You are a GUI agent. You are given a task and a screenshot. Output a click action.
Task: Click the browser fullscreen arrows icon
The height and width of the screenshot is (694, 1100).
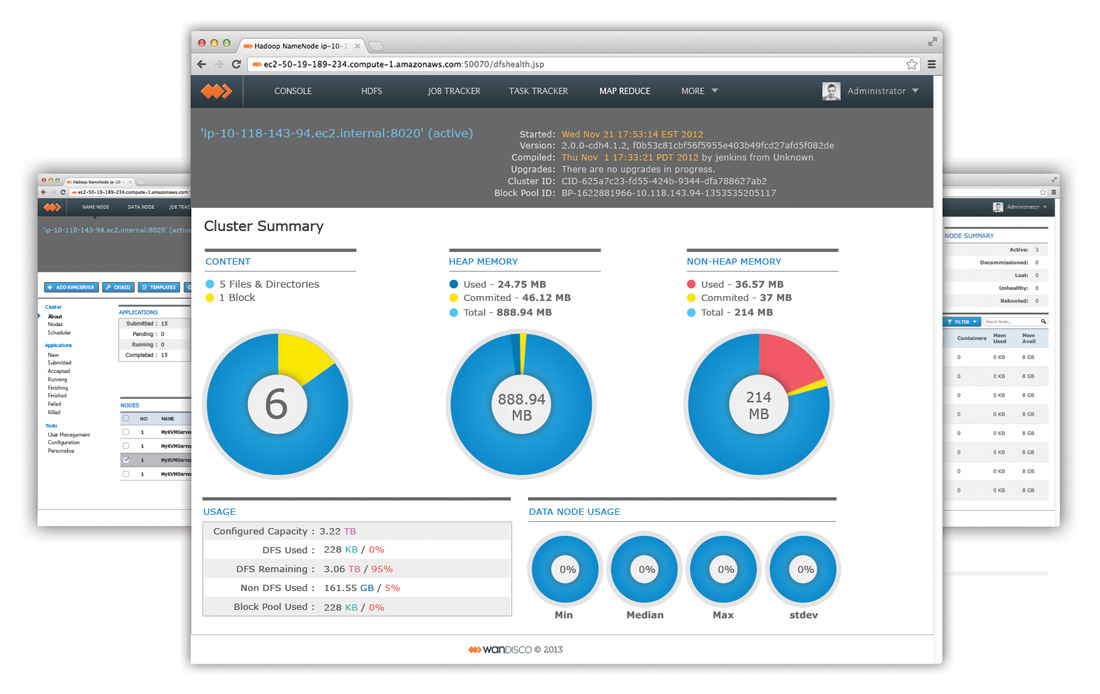(x=932, y=42)
